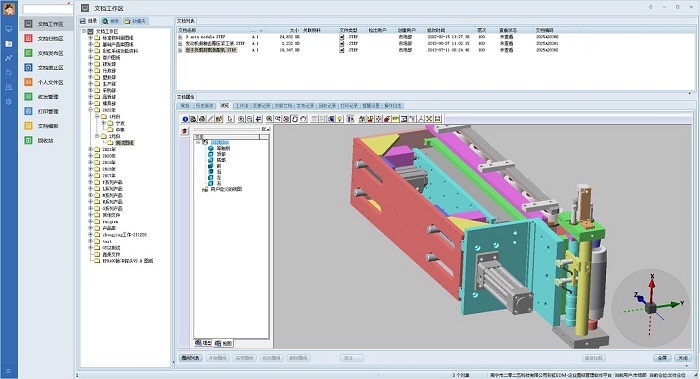This screenshot has width=700, height=379.
Task: Click the blue info icon in viewer toolbar
Action: (185, 119)
